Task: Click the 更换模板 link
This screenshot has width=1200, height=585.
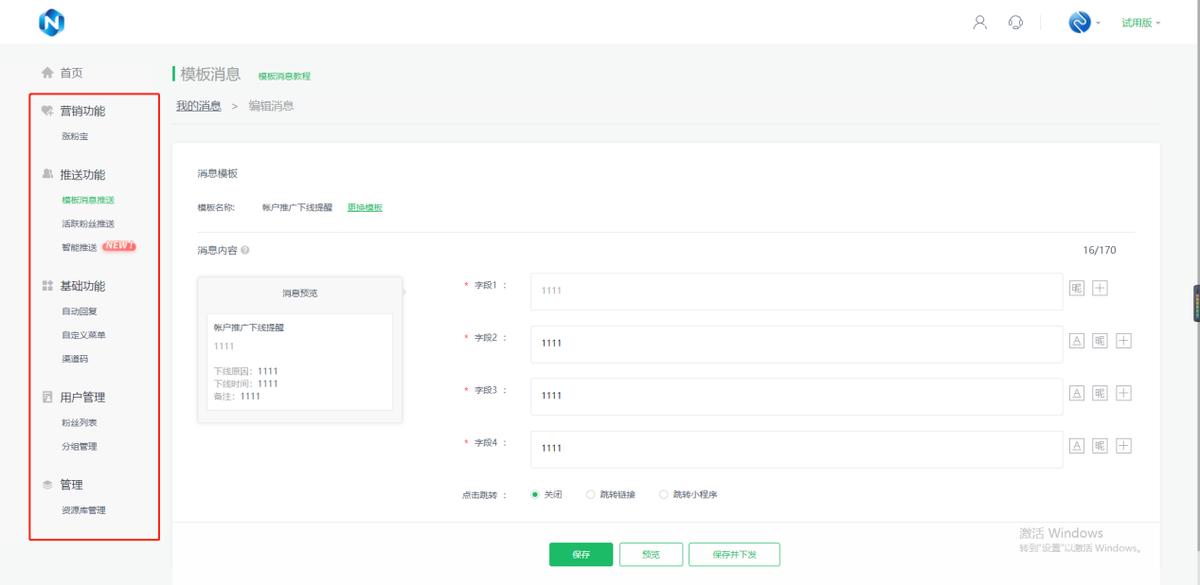Action: click(365, 208)
